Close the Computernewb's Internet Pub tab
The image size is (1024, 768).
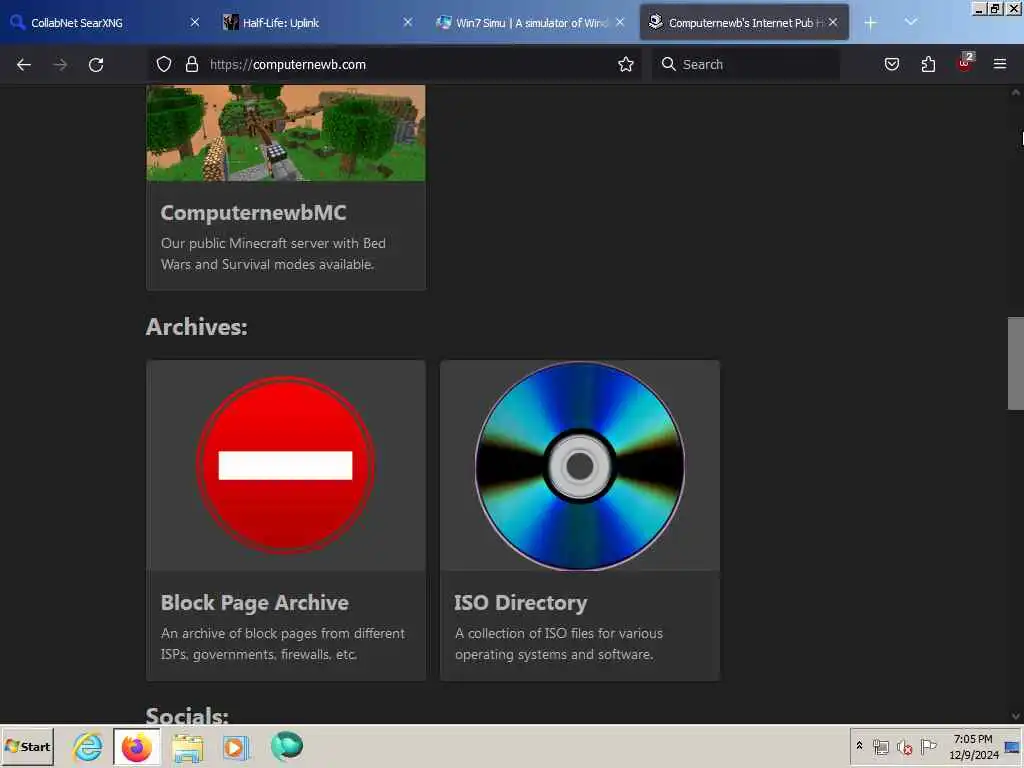pos(833,22)
